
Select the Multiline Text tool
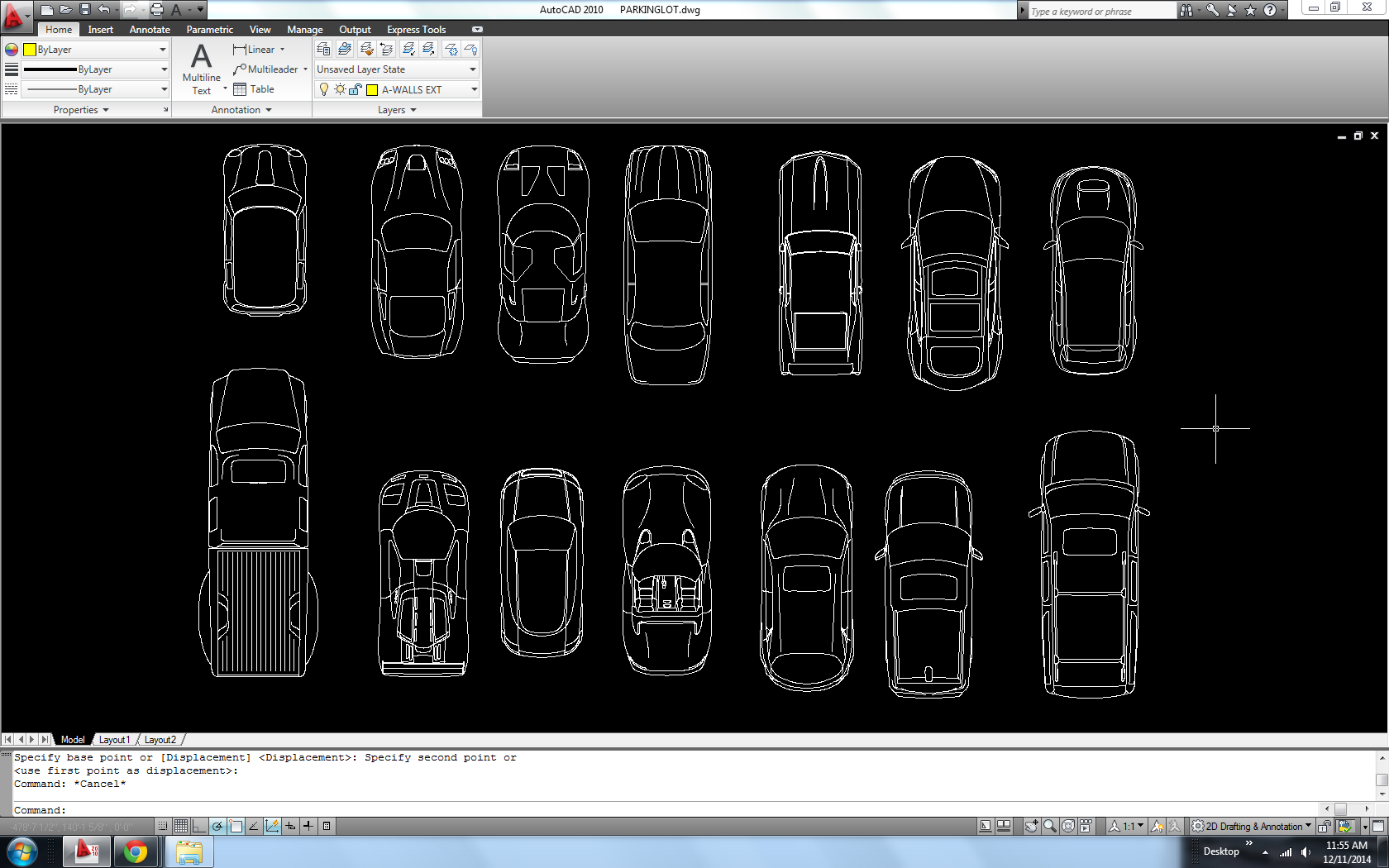(x=201, y=69)
